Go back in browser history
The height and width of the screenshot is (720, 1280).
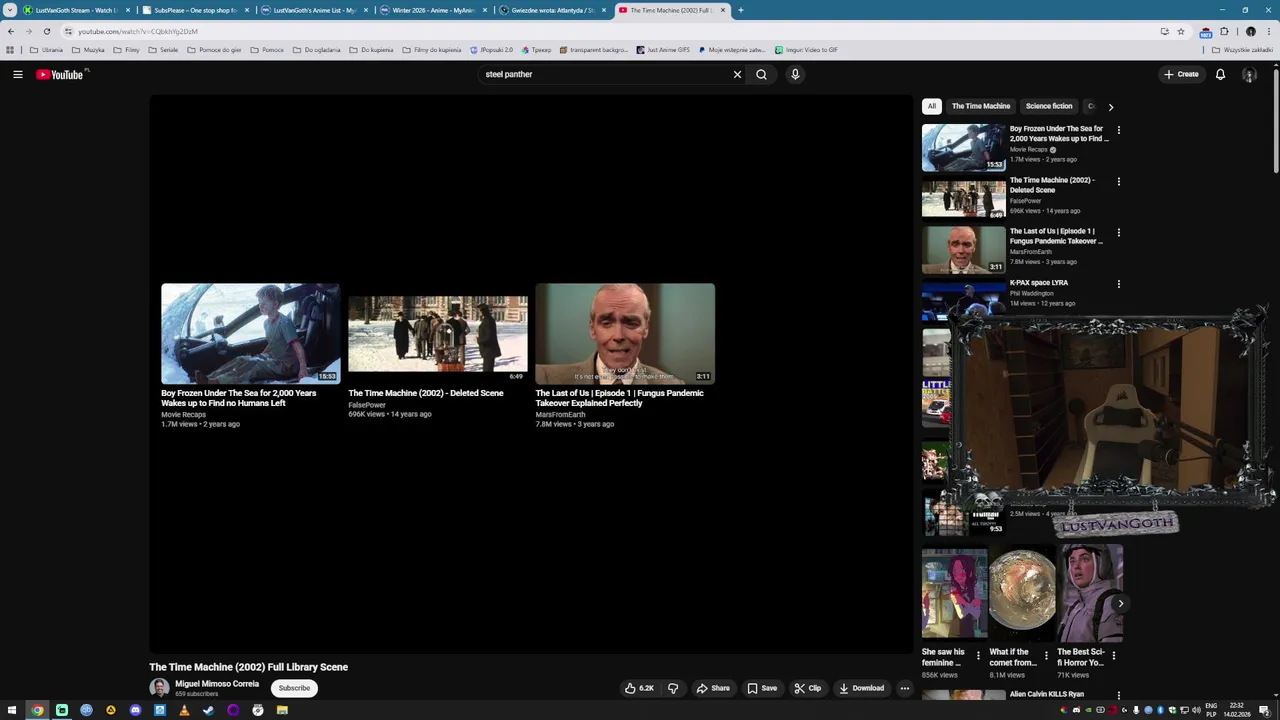(11, 31)
